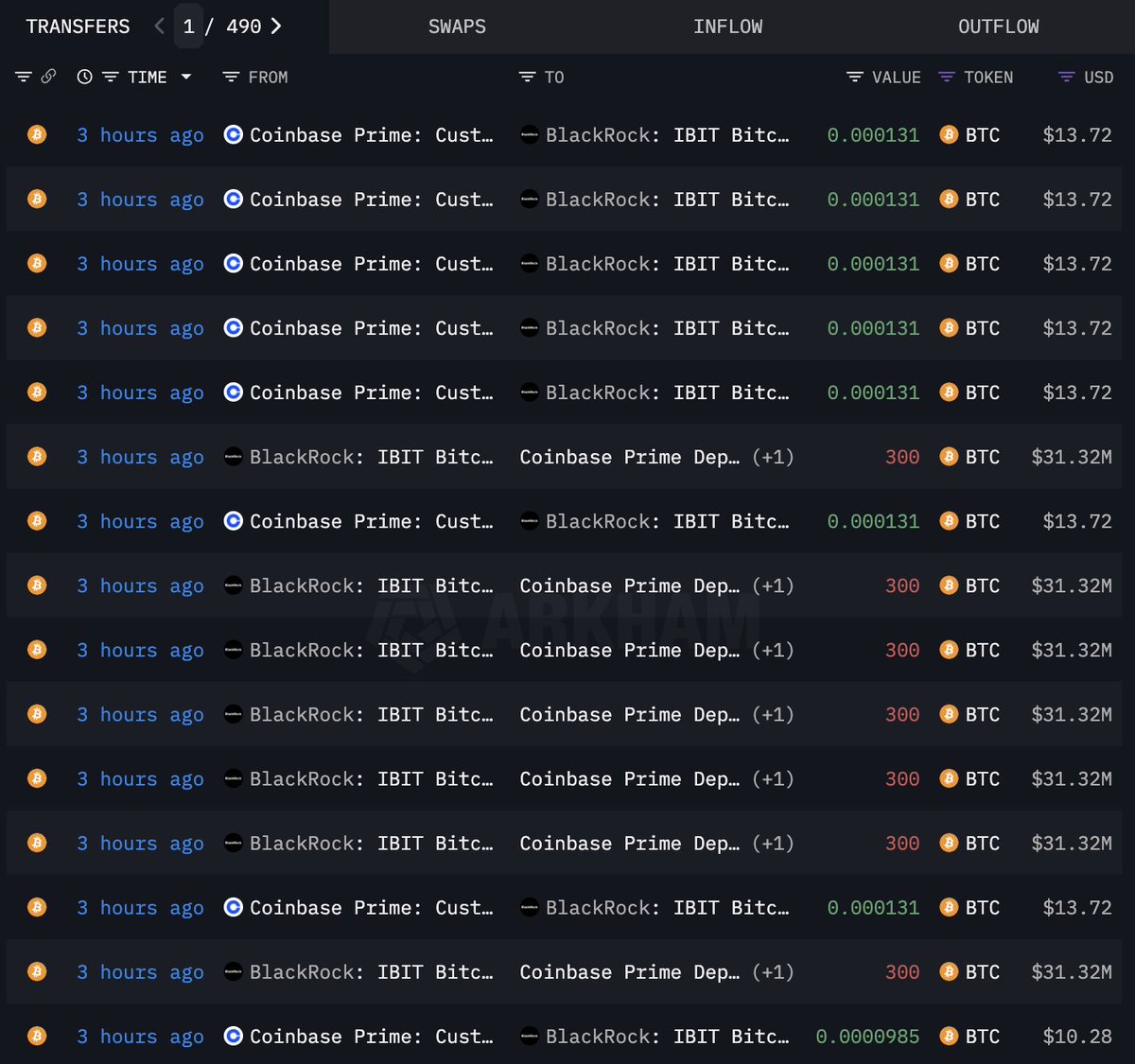Click the USD column header label
Screen dimensions: 1135x1064
[x=1098, y=78]
